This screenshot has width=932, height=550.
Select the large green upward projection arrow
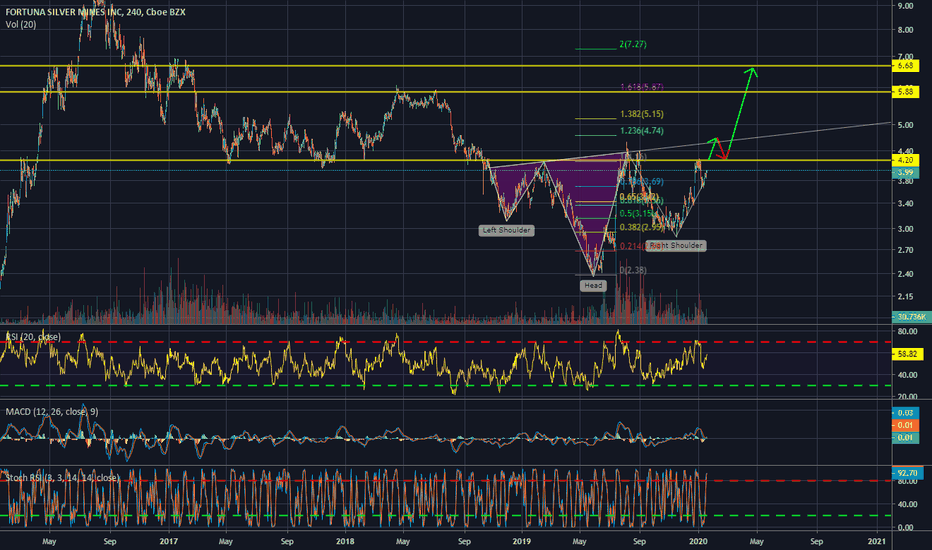(x=740, y=113)
